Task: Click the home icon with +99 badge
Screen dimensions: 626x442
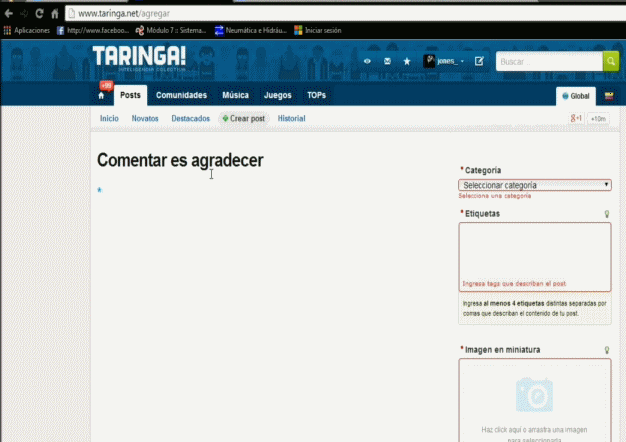Action: (x=101, y=95)
